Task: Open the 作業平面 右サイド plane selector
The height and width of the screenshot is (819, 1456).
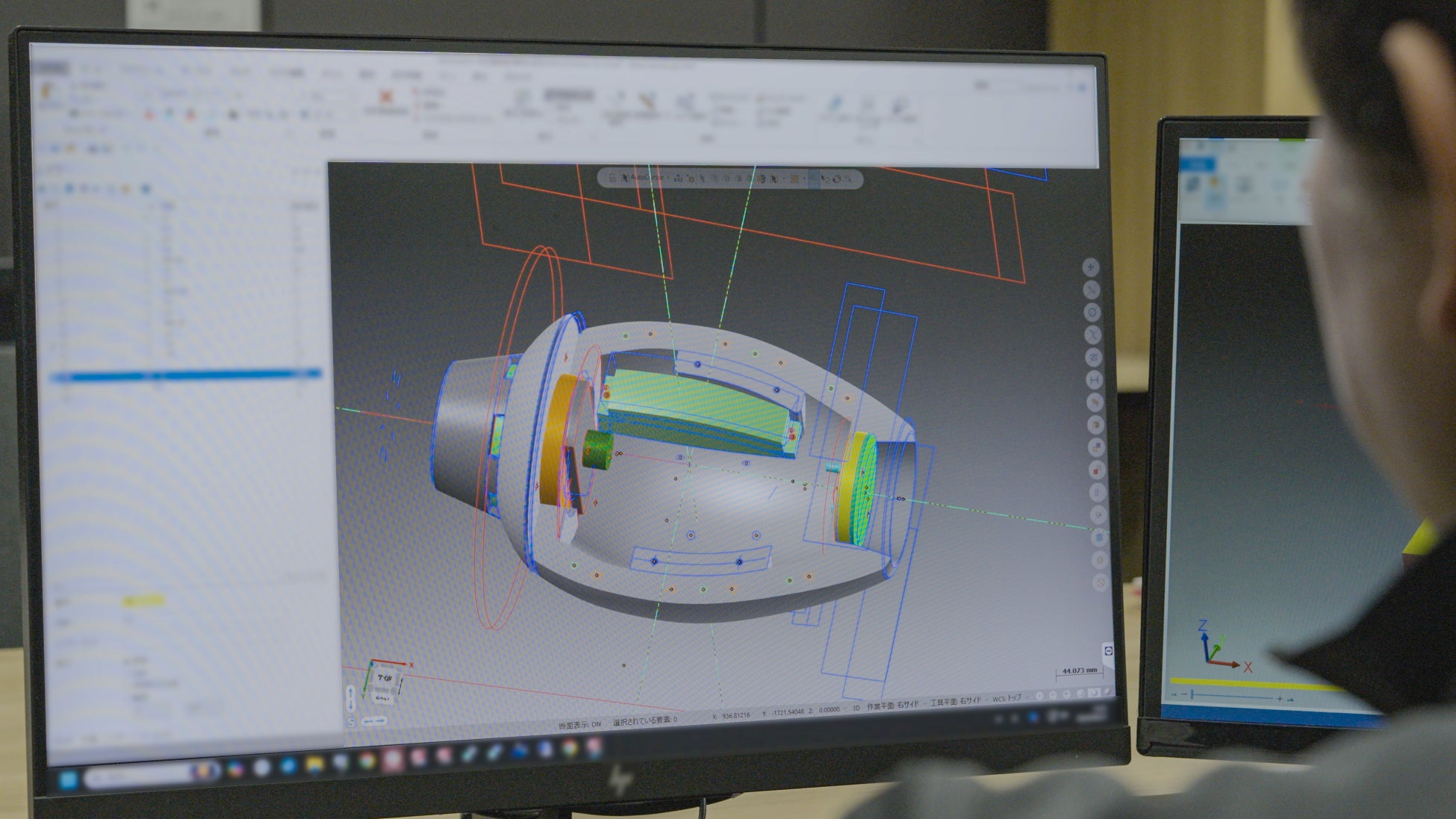Action: (x=892, y=705)
